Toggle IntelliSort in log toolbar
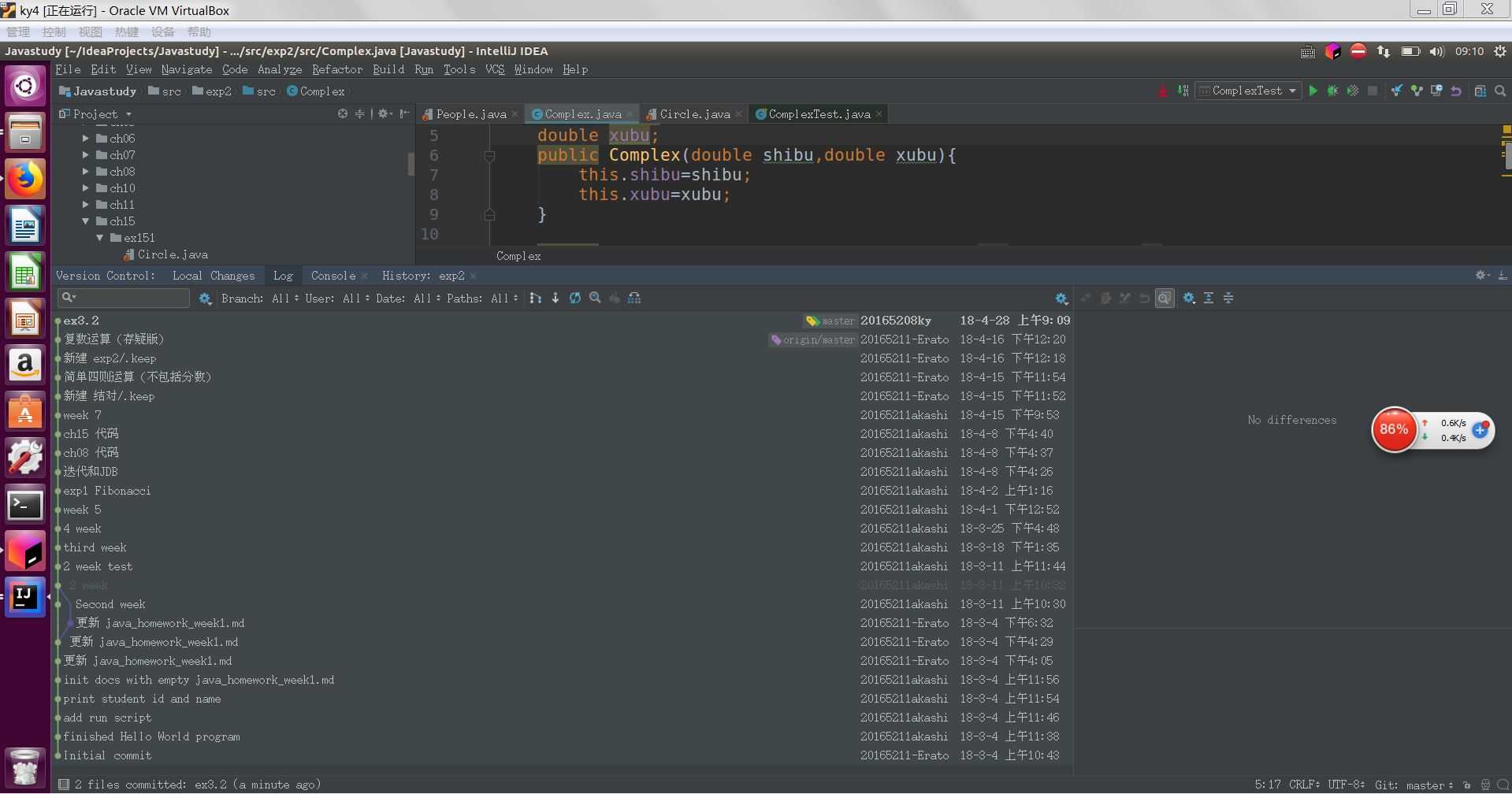Image resolution: width=1512 pixels, height=794 pixels. [x=536, y=298]
